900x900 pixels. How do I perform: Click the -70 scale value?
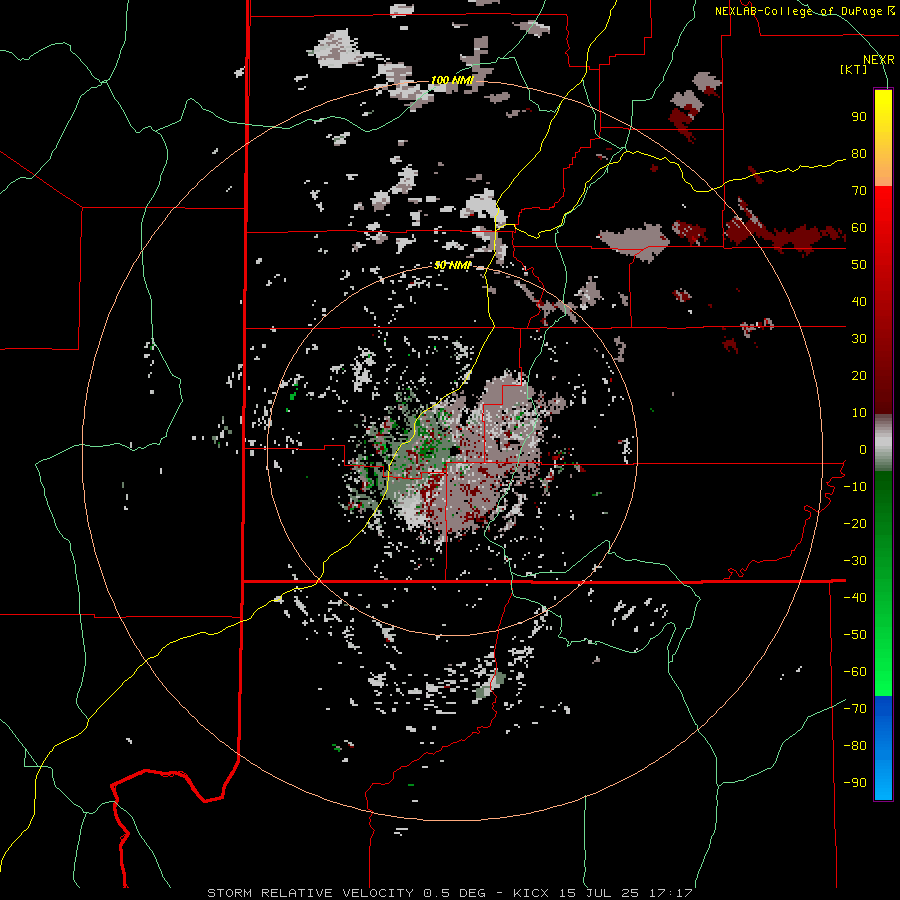pyautogui.click(x=855, y=709)
